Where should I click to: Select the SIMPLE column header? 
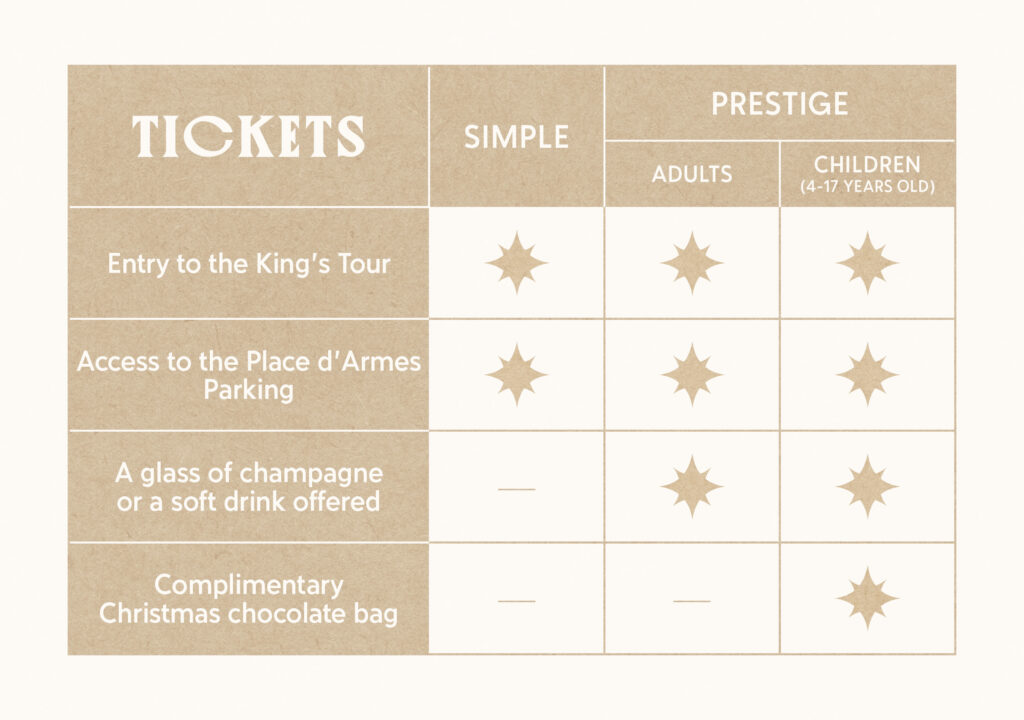pos(516,137)
